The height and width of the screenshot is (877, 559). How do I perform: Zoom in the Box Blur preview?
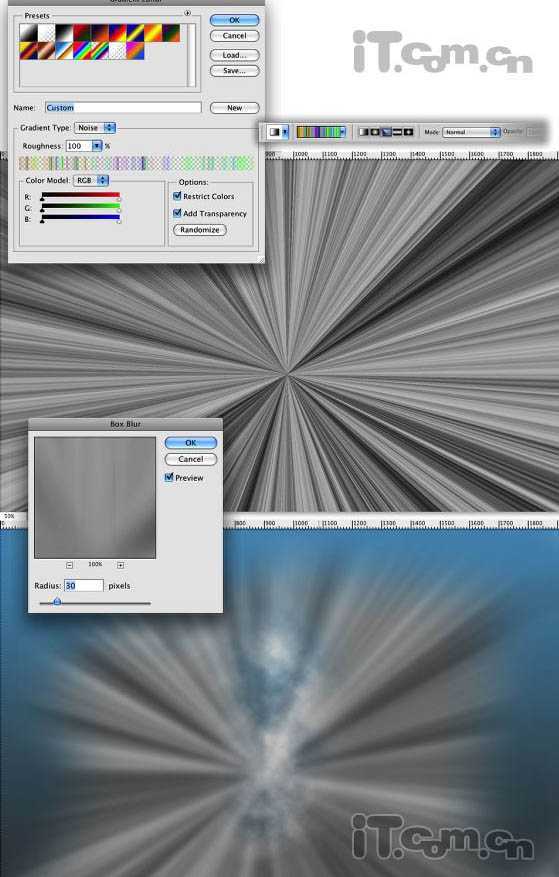click(120, 565)
